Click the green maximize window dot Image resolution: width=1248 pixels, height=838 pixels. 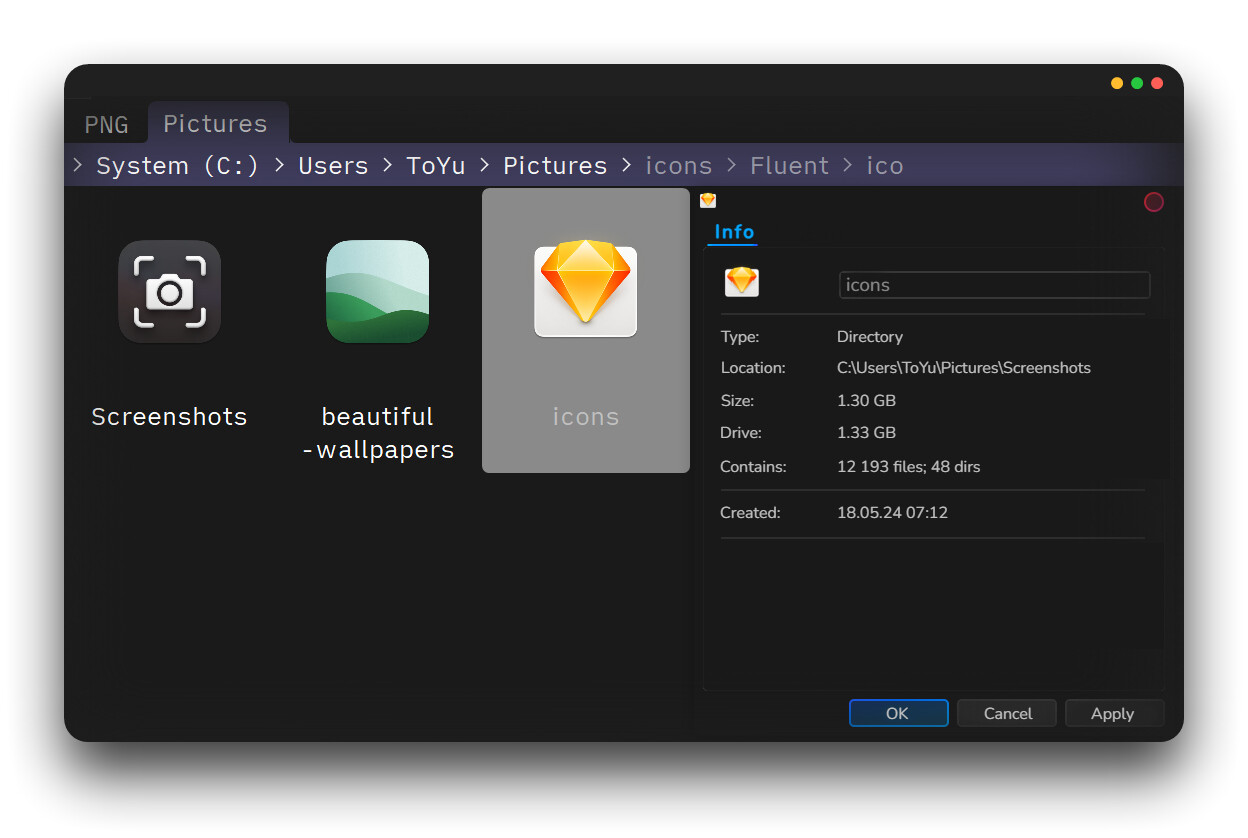[x=1137, y=83]
